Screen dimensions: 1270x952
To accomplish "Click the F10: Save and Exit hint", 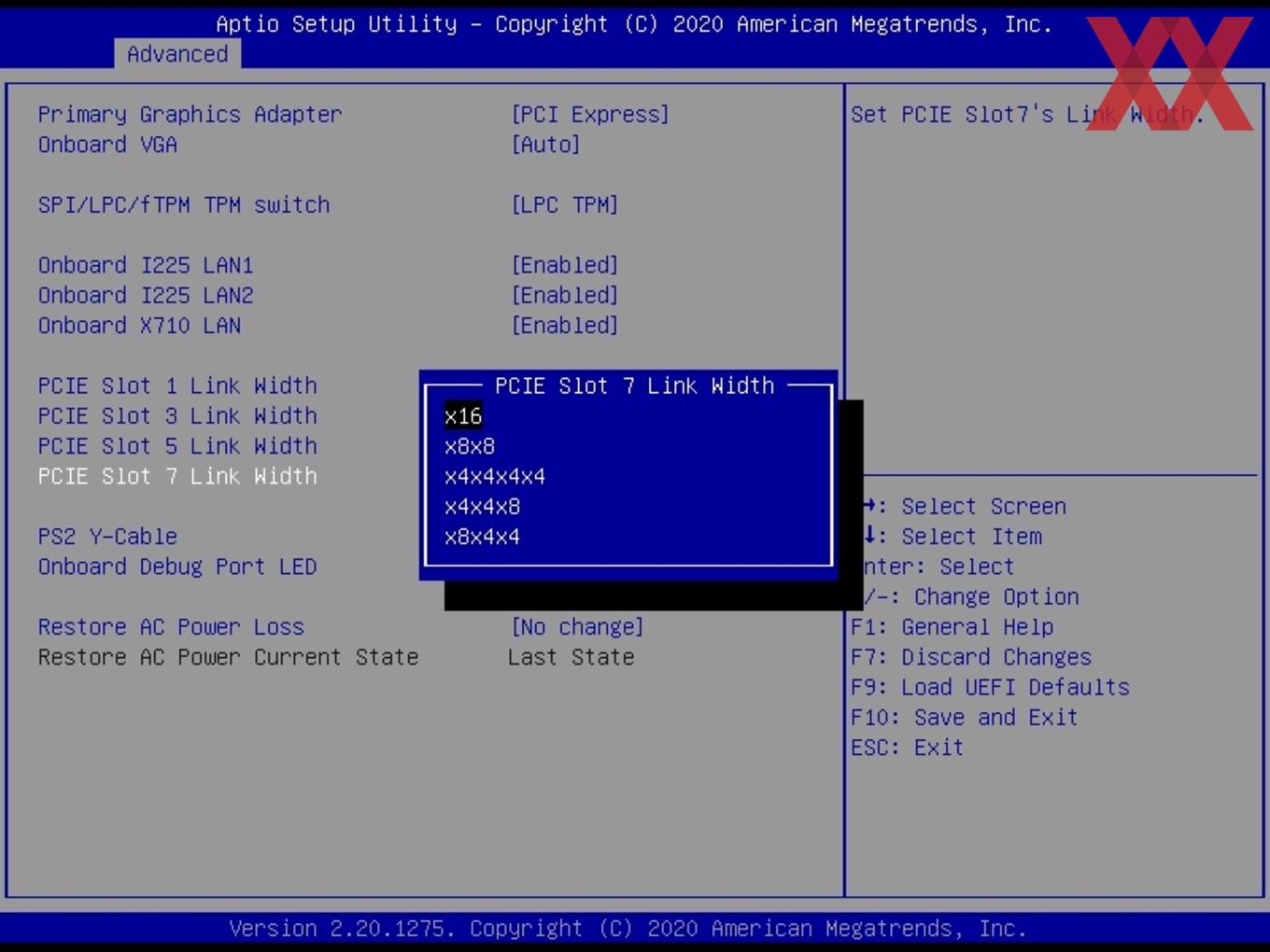I will pos(965,718).
